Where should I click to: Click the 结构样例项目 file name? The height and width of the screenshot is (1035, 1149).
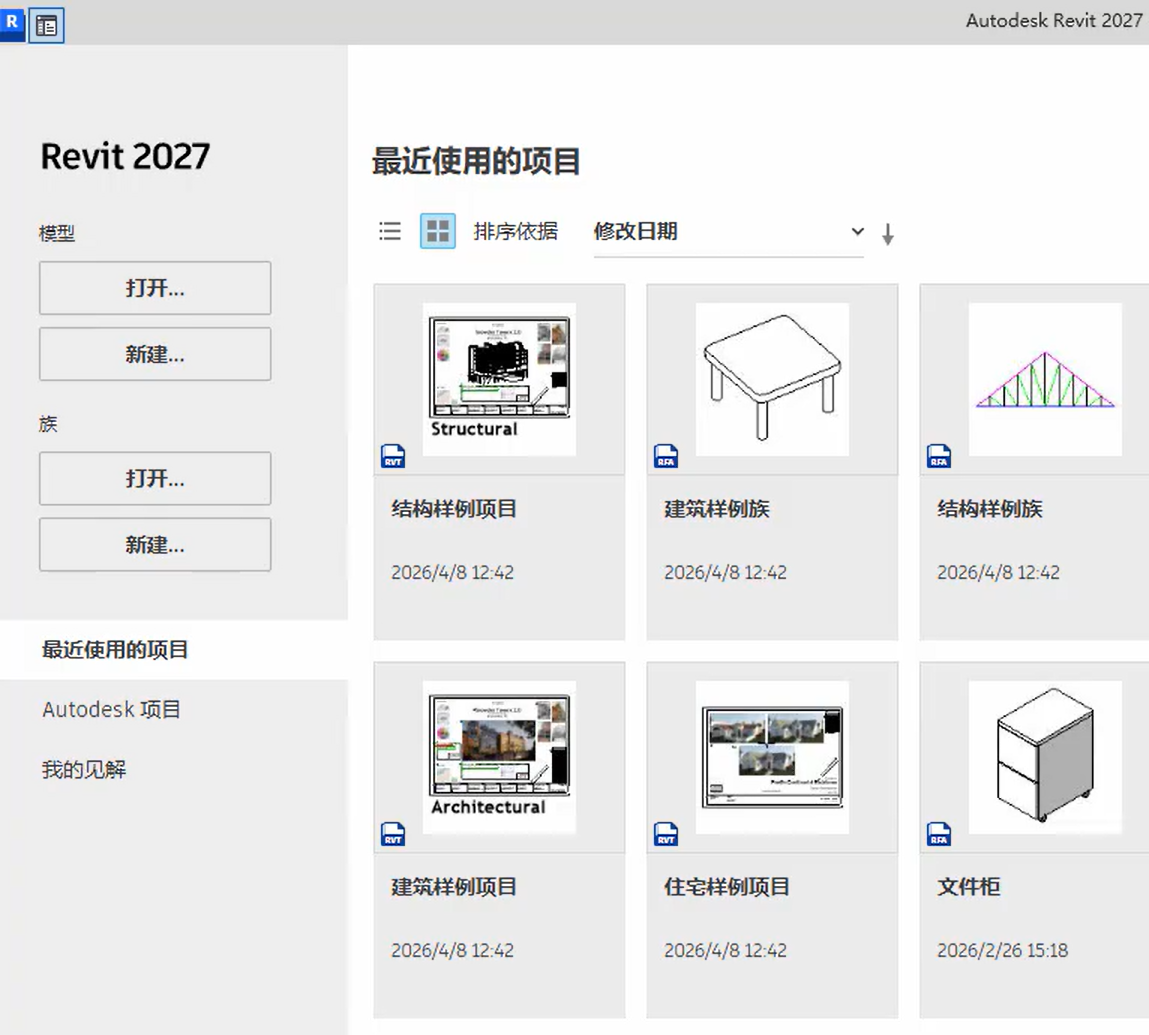tap(454, 509)
